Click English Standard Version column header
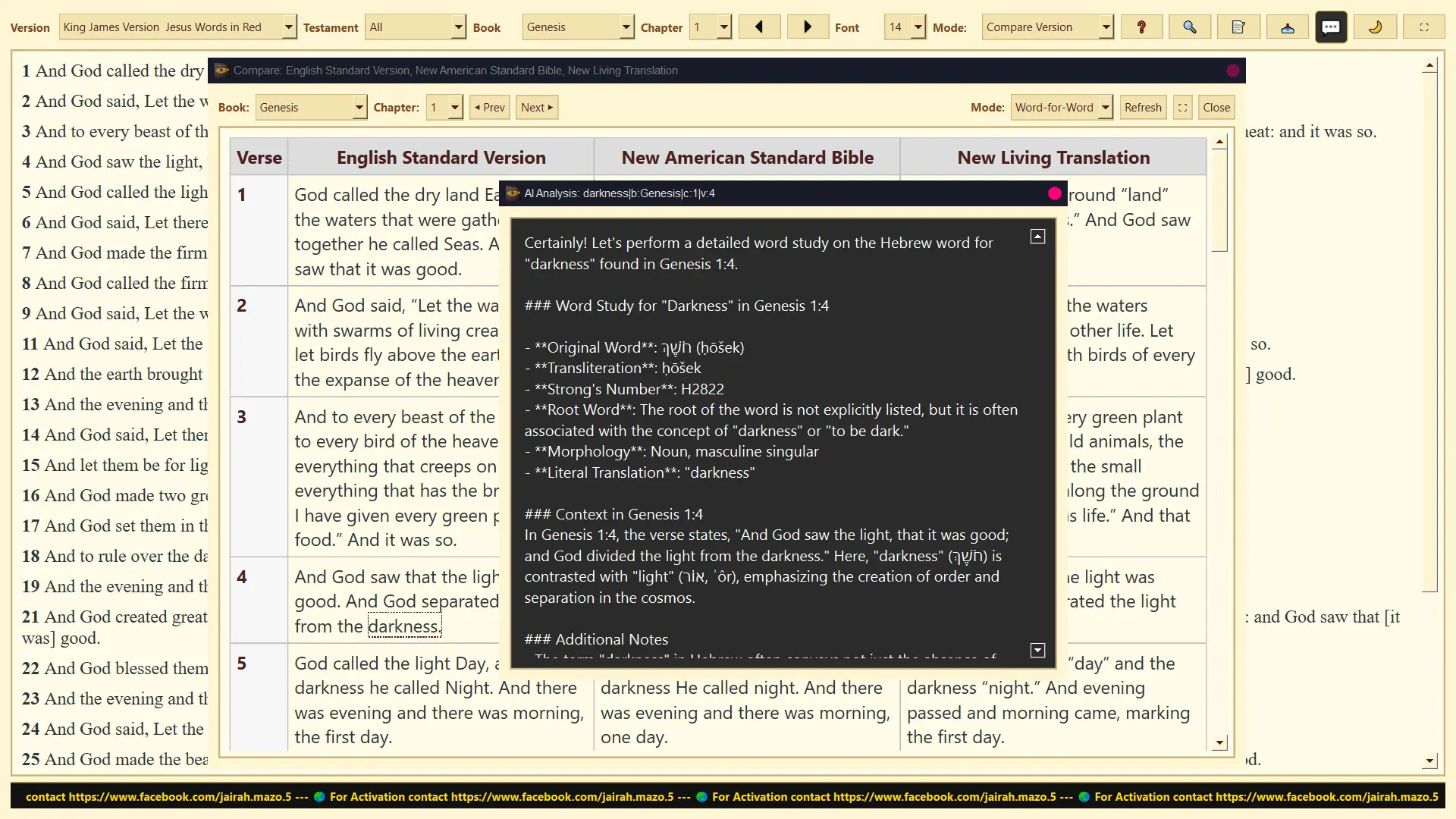Viewport: 1456px width, 819px height. click(441, 158)
